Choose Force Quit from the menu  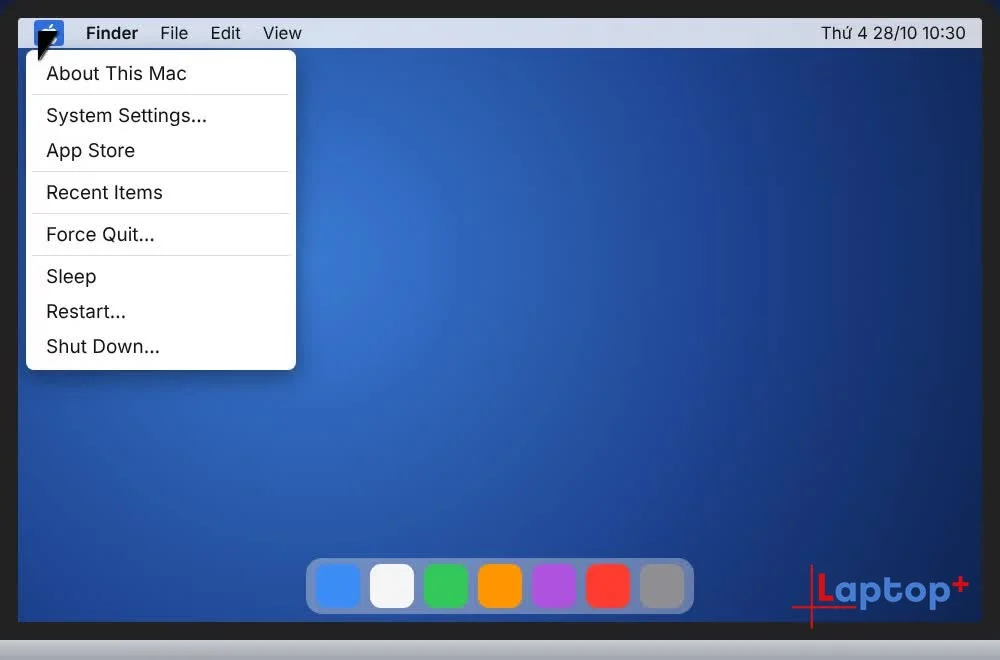[161, 235]
